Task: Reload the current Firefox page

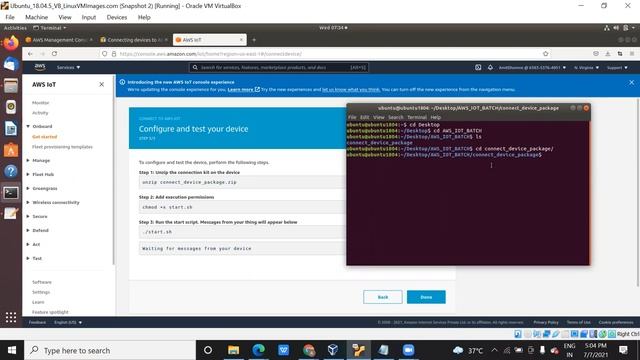Action: (x=54, y=54)
